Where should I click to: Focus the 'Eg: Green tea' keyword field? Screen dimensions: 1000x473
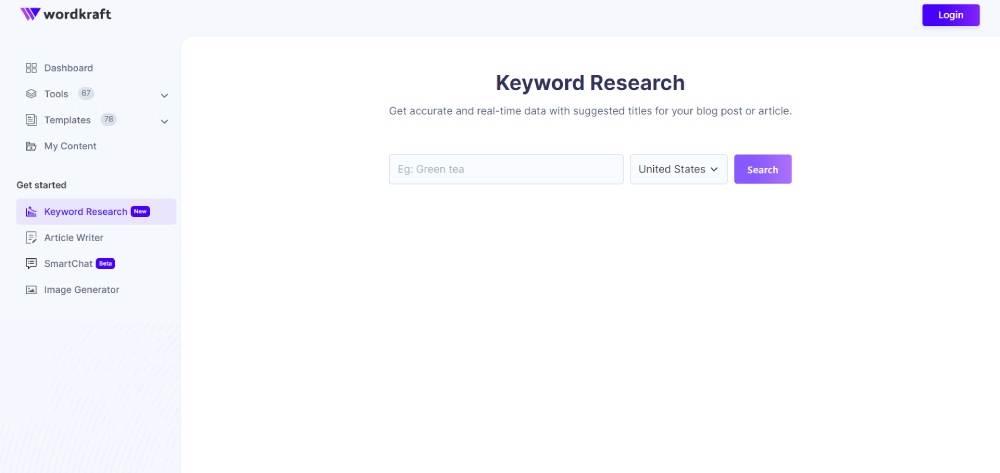coord(506,169)
